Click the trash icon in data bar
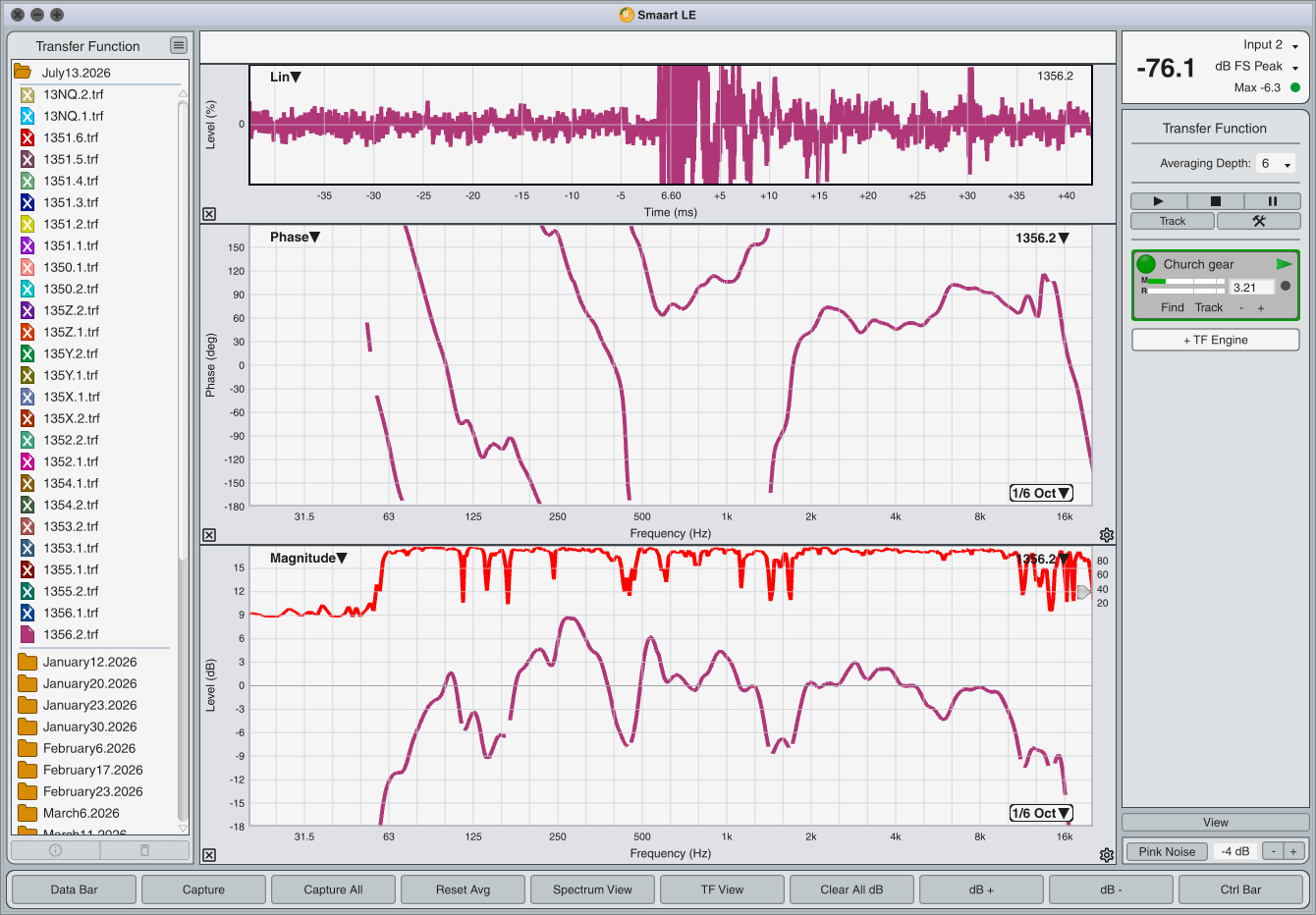This screenshot has height=915, width=1316. coord(144,850)
